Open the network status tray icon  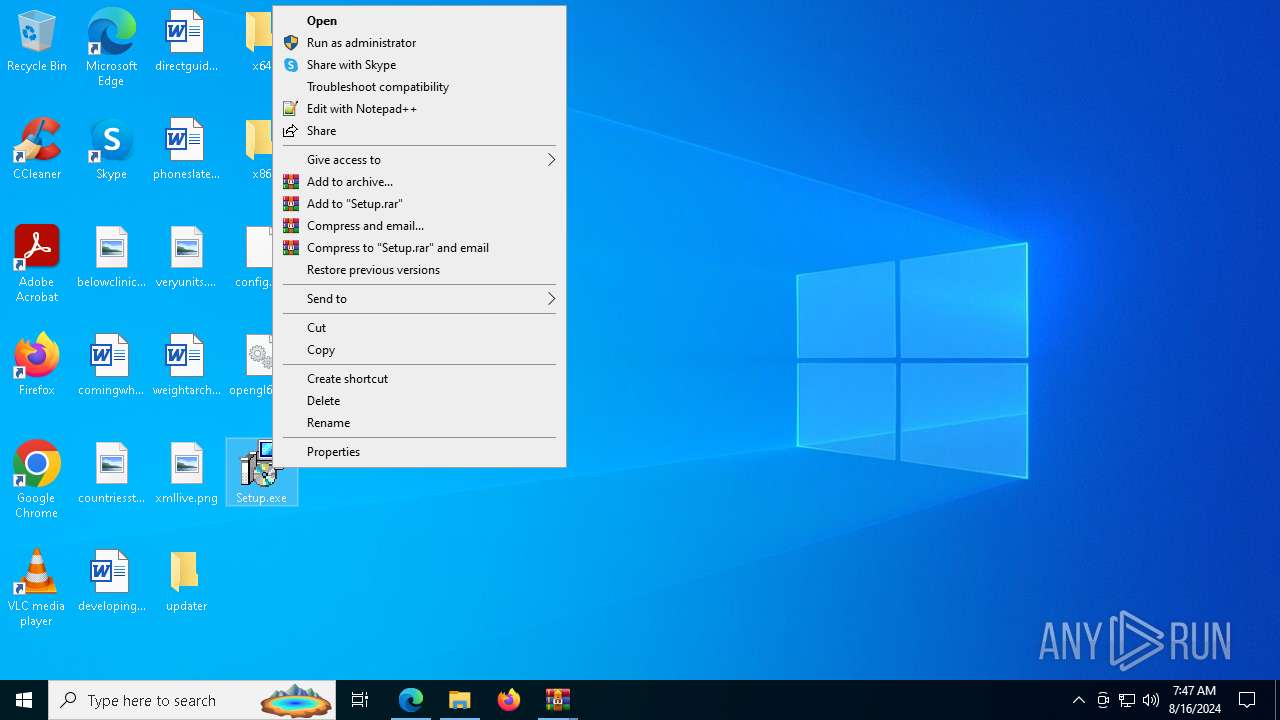pos(1127,700)
